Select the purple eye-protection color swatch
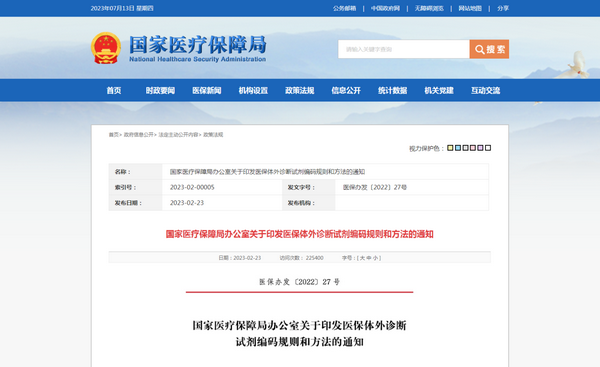600x367 pixels. coord(480,148)
